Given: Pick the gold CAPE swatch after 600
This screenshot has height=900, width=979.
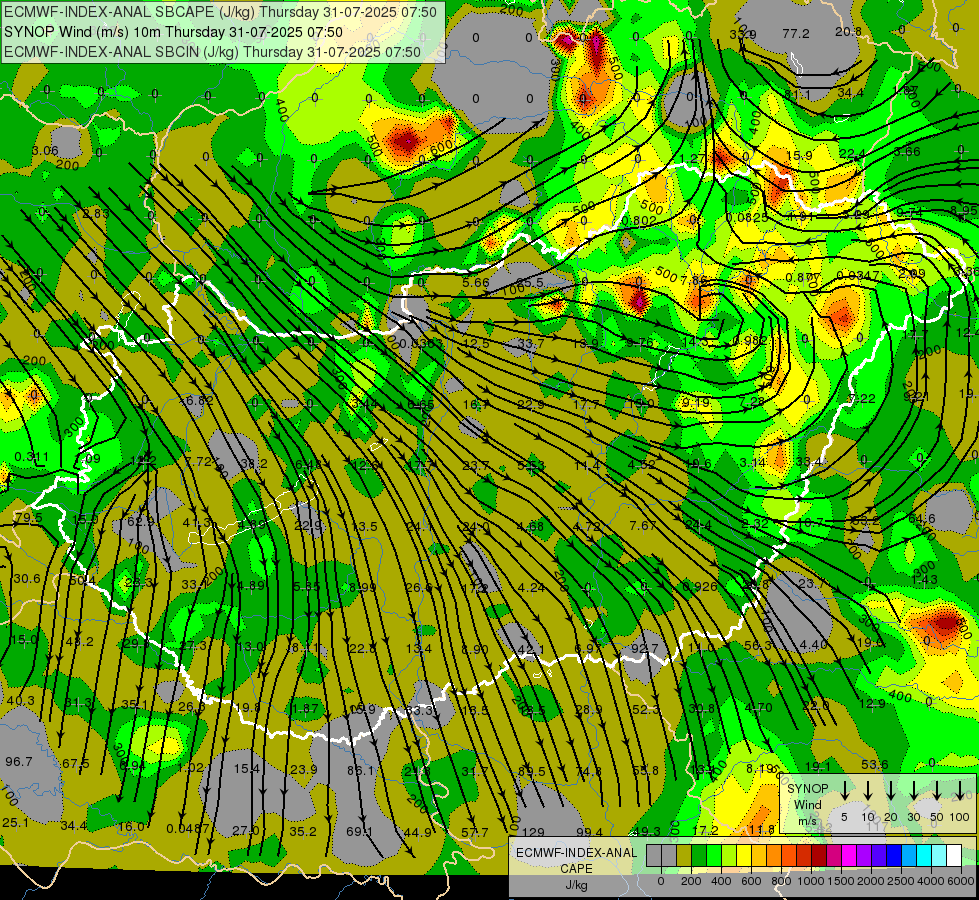Looking at the screenshot, I should (759, 855).
